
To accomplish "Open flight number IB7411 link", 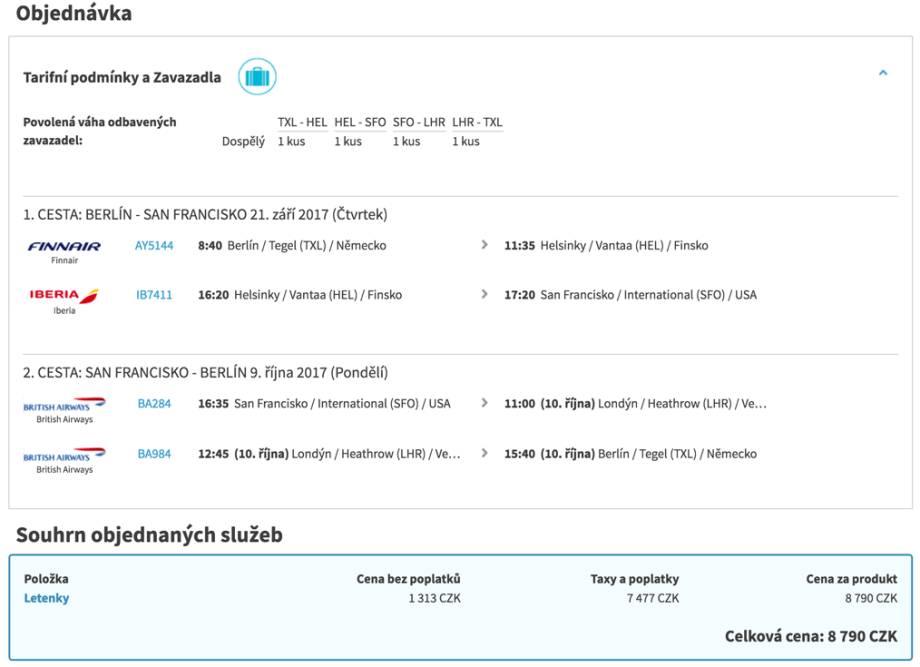I will click(x=154, y=295).
